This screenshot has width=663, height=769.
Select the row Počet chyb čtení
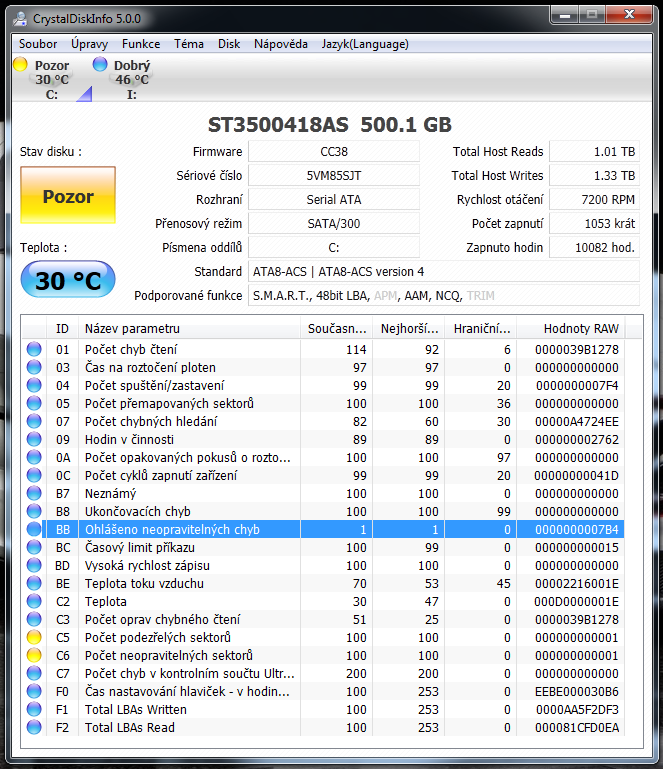click(x=323, y=349)
